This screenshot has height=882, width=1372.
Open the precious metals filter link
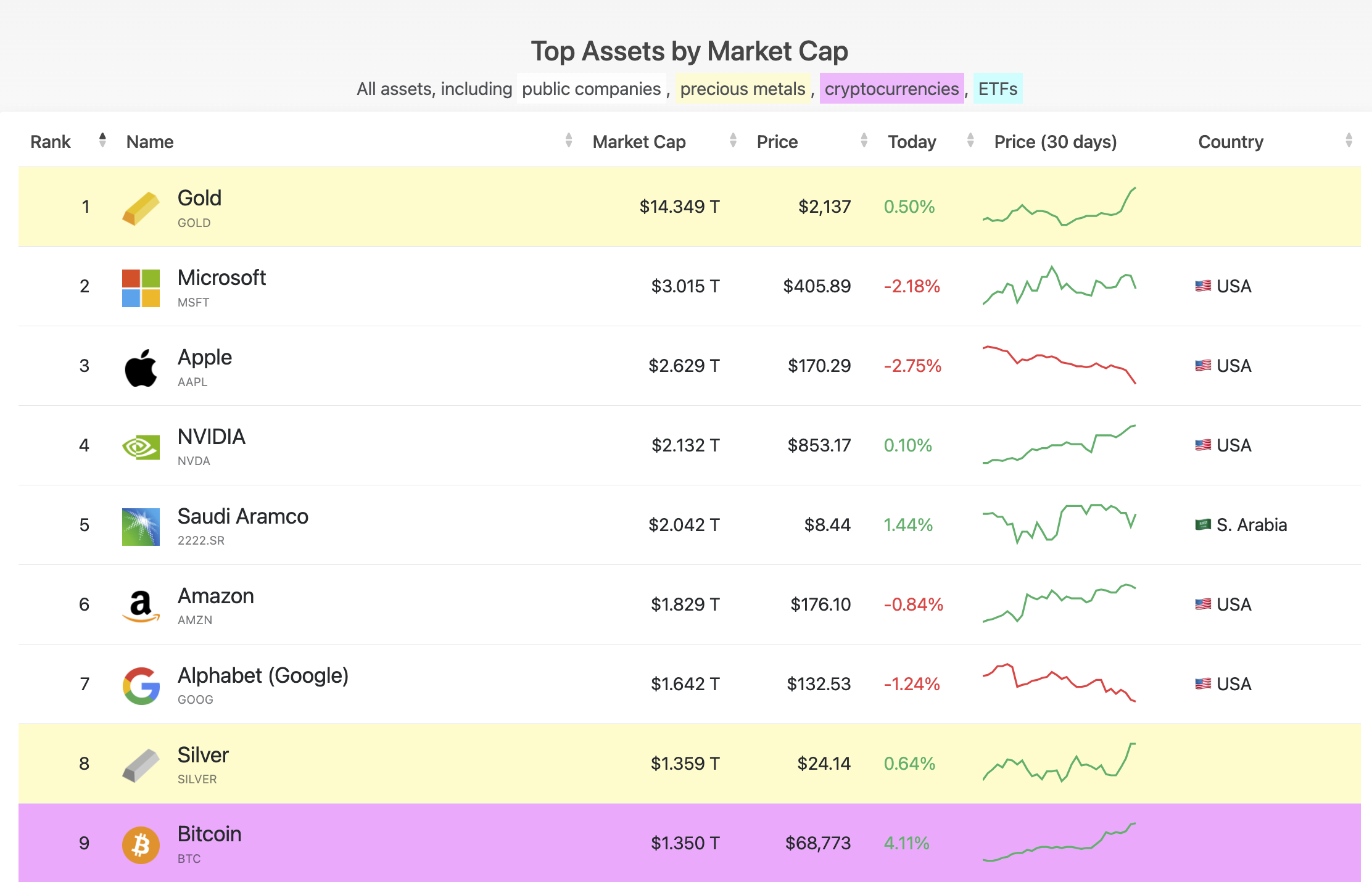[743, 89]
